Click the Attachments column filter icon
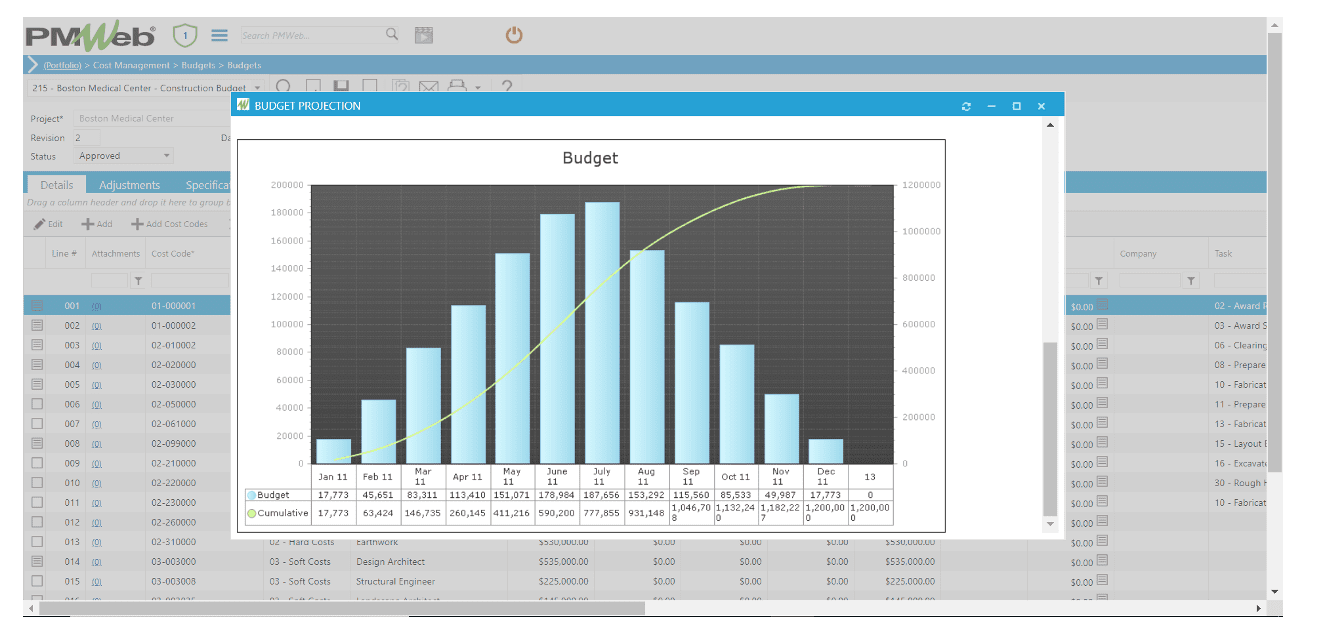1317x637 pixels. [138, 281]
